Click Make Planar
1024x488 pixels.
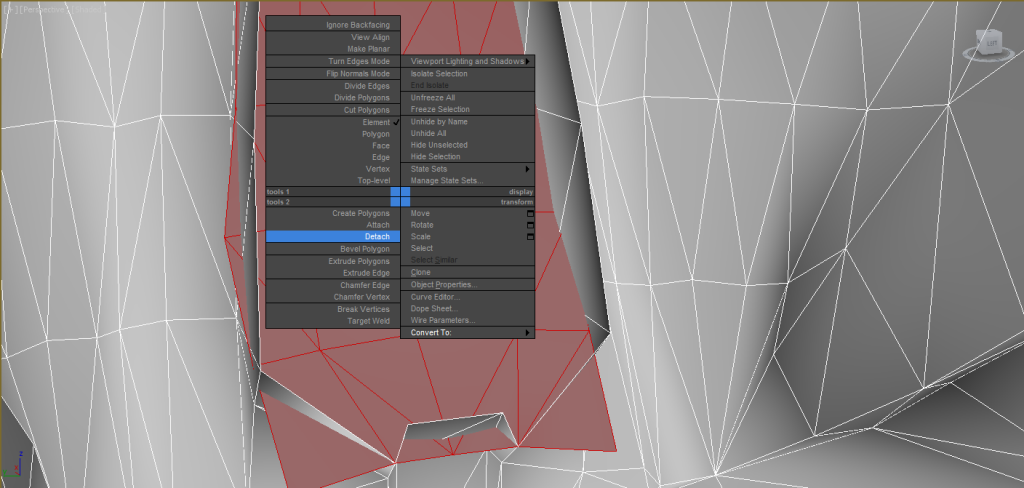coord(333,49)
